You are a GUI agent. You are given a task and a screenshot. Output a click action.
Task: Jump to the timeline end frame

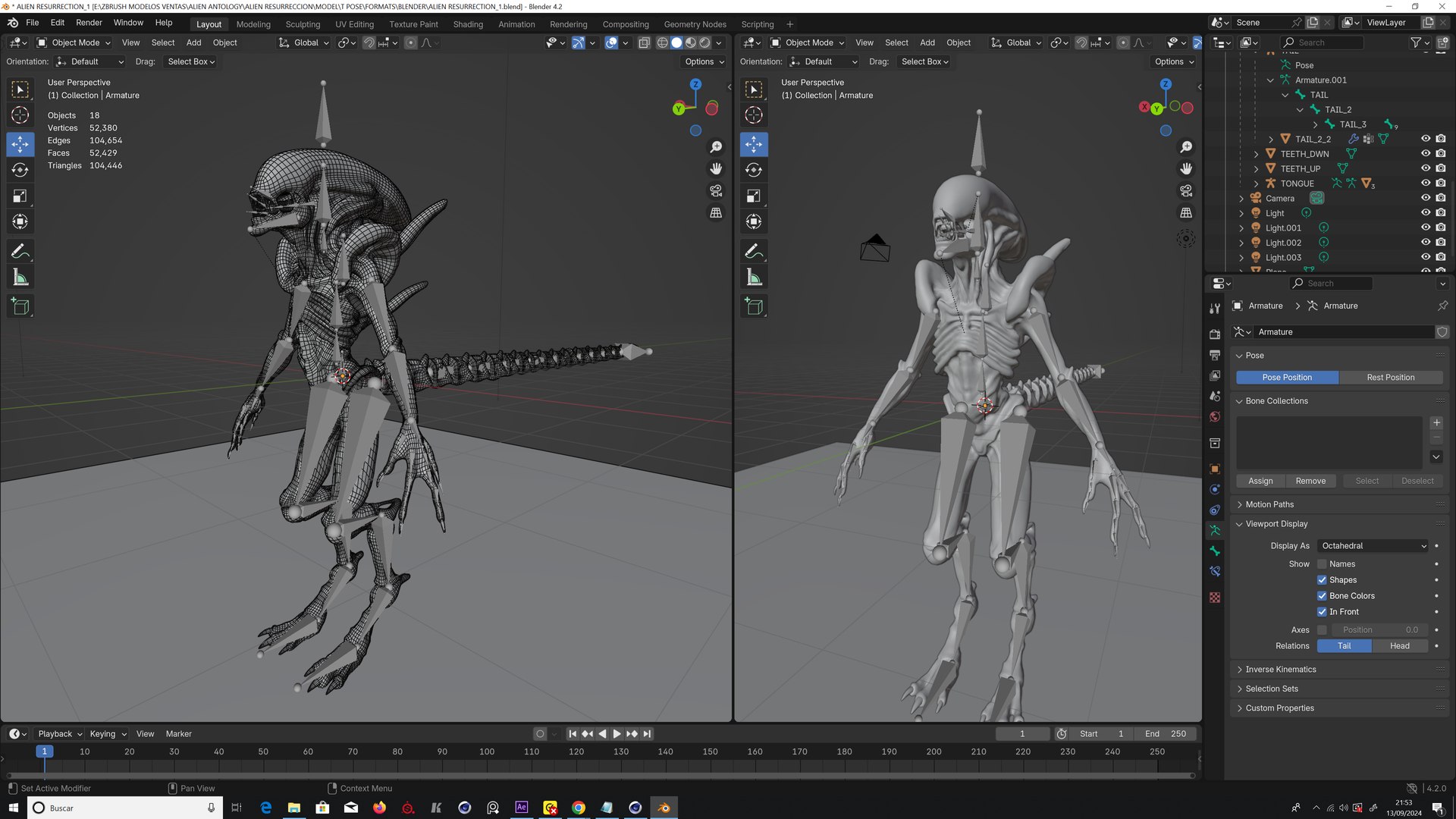(647, 734)
